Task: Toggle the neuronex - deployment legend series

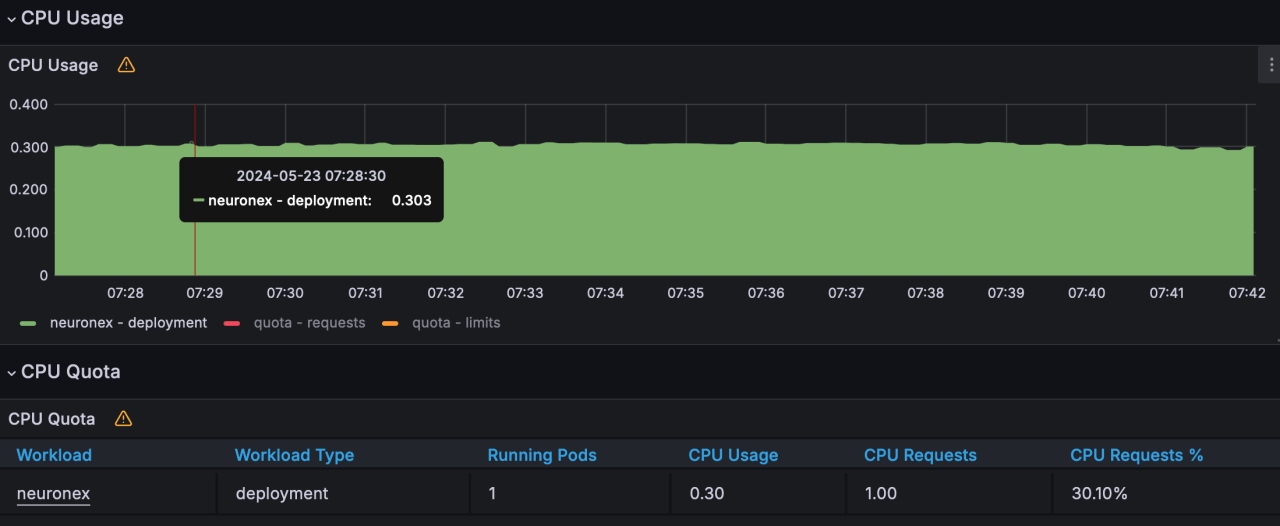Action: tap(128, 323)
